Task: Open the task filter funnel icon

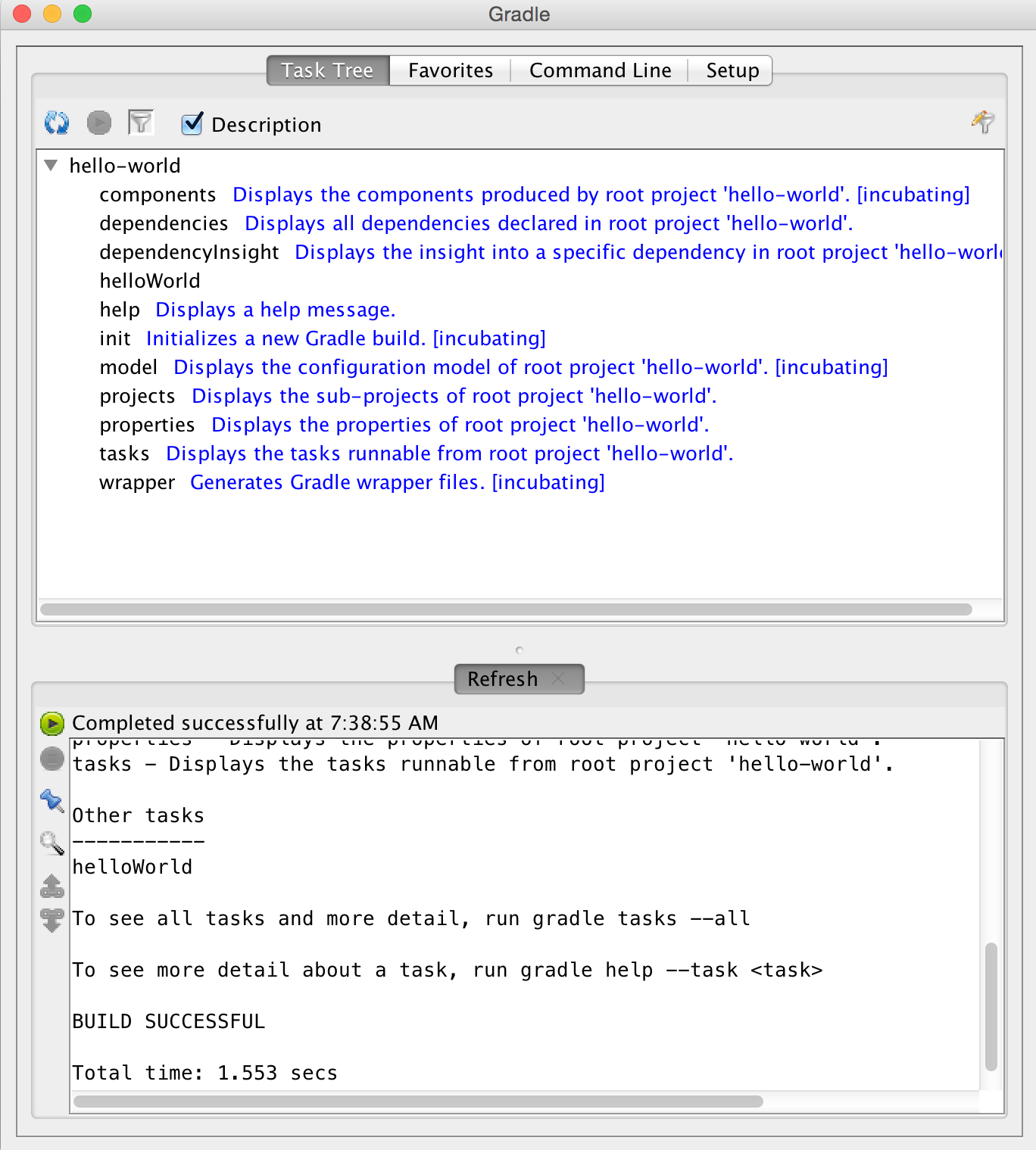Action: pyautogui.click(x=141, y=123)
